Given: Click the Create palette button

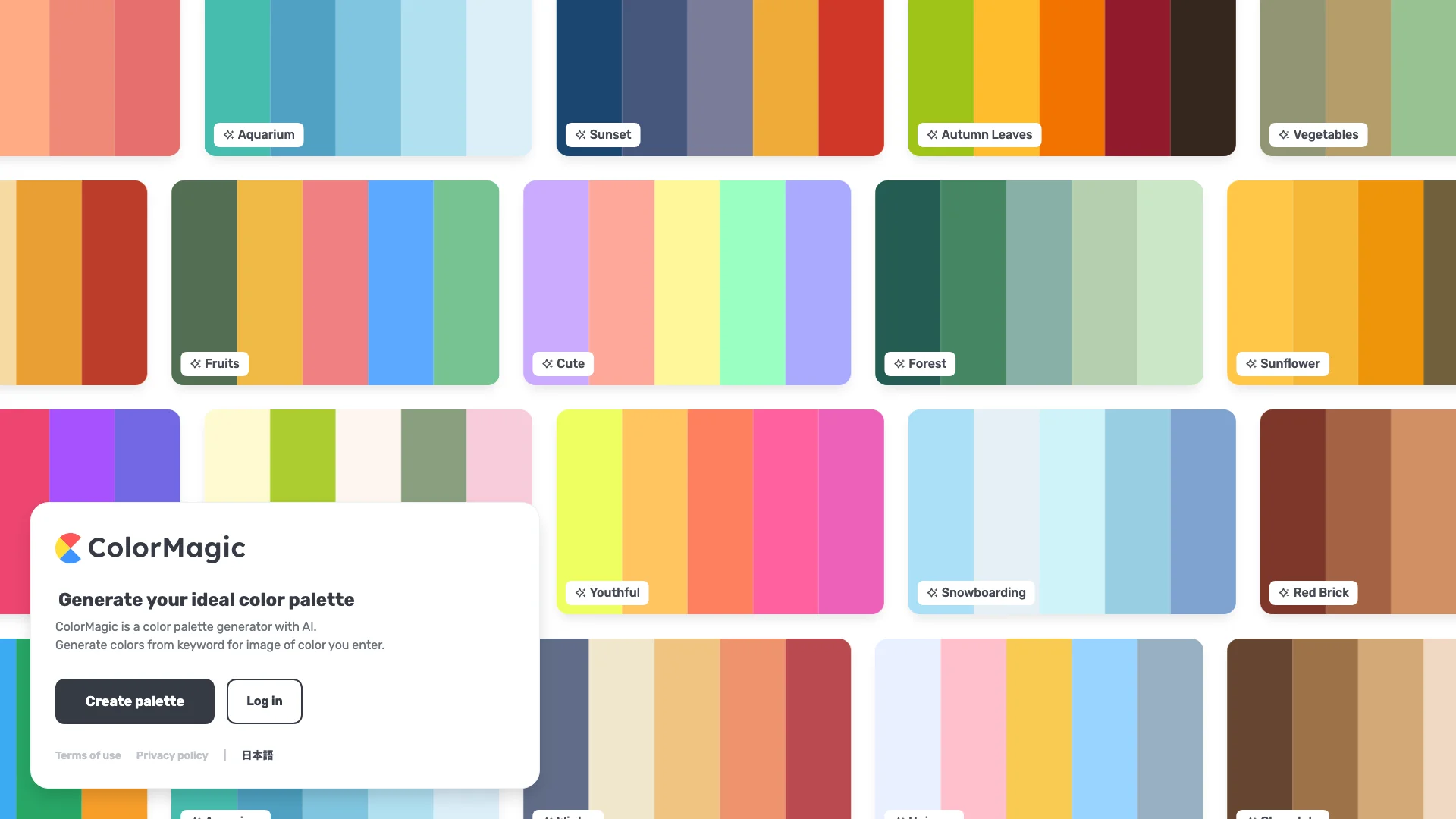Looking at the screenshot, I should coord(135,701).
